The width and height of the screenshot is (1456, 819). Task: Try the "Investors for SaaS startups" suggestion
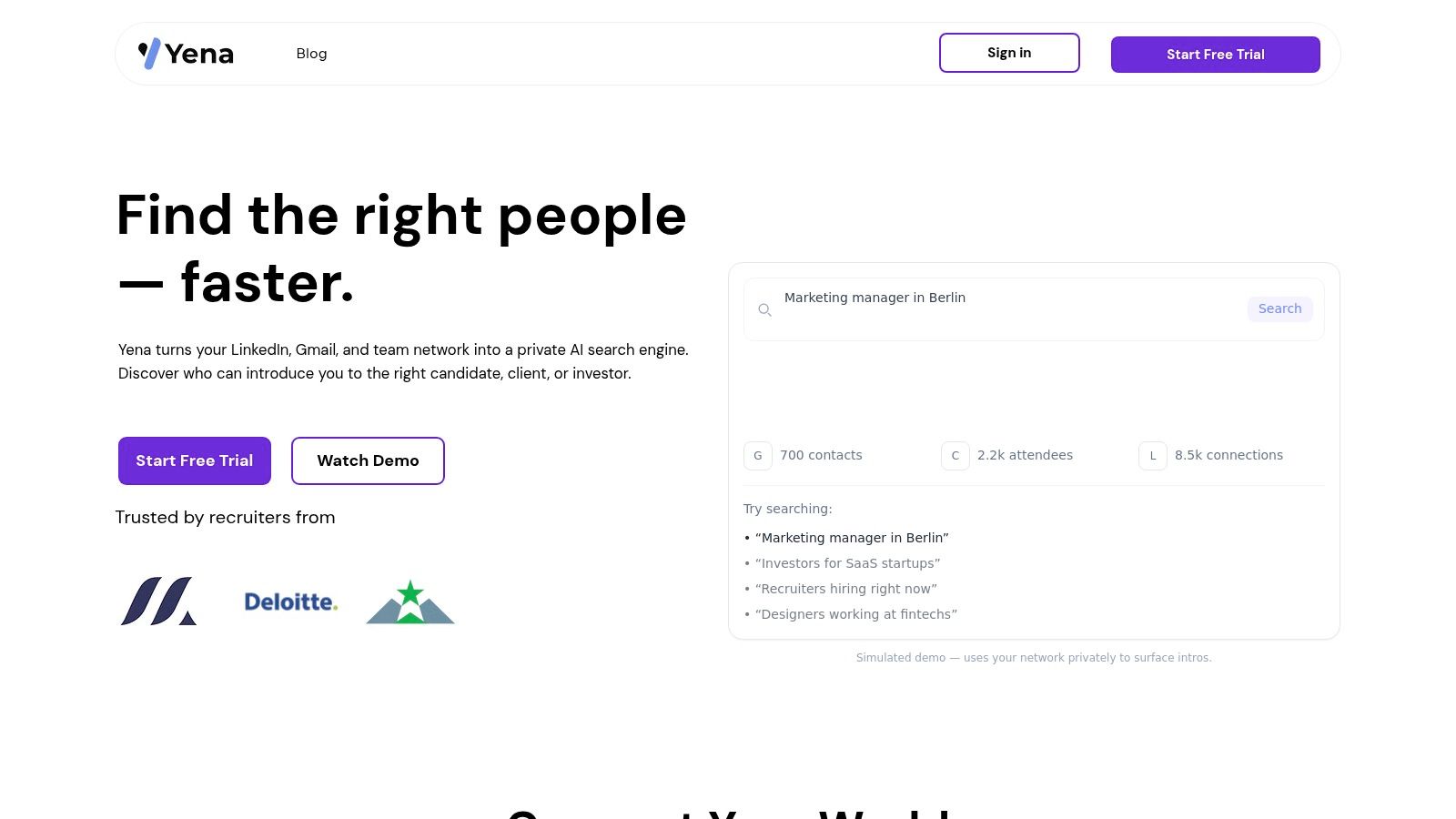pyautogui.click(x=847, y=563)
